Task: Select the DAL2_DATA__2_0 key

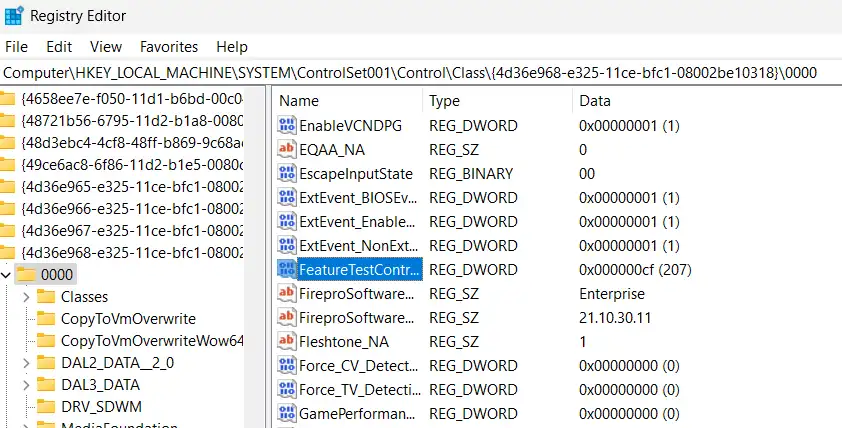Action: (x=118, y=363)
